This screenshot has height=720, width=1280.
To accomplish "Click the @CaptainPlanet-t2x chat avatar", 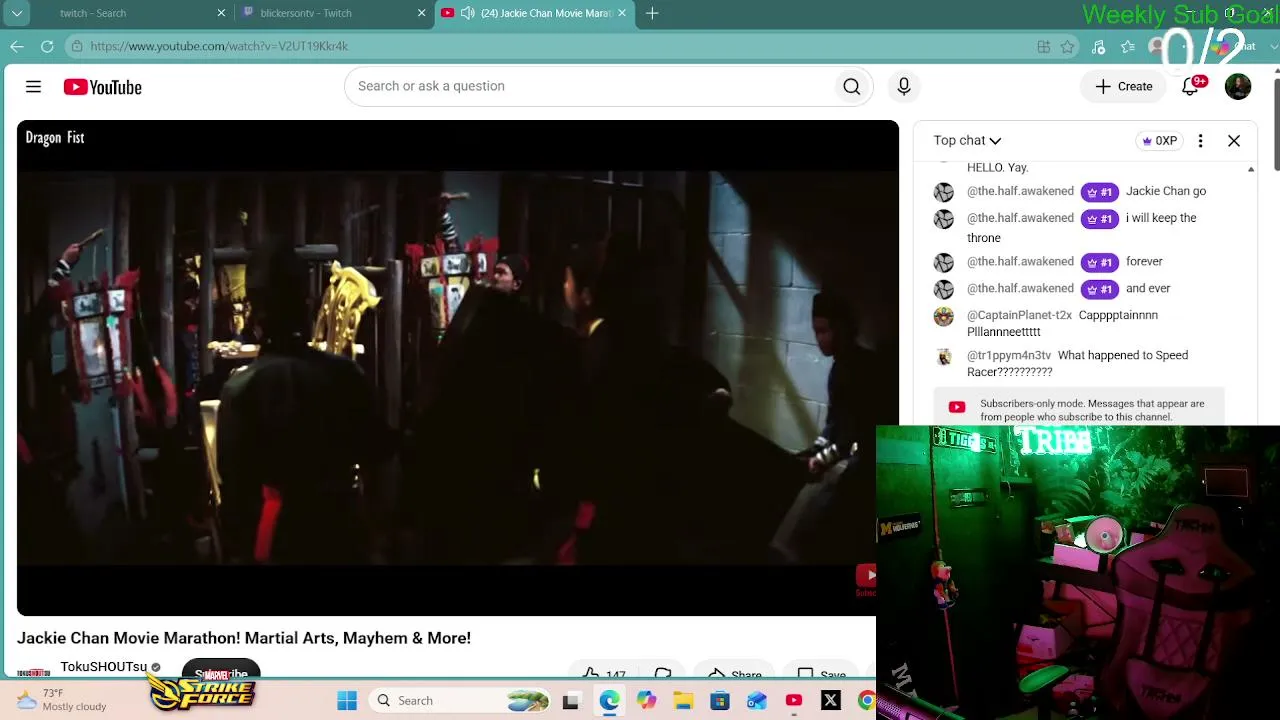I will (x=944, y=317).
